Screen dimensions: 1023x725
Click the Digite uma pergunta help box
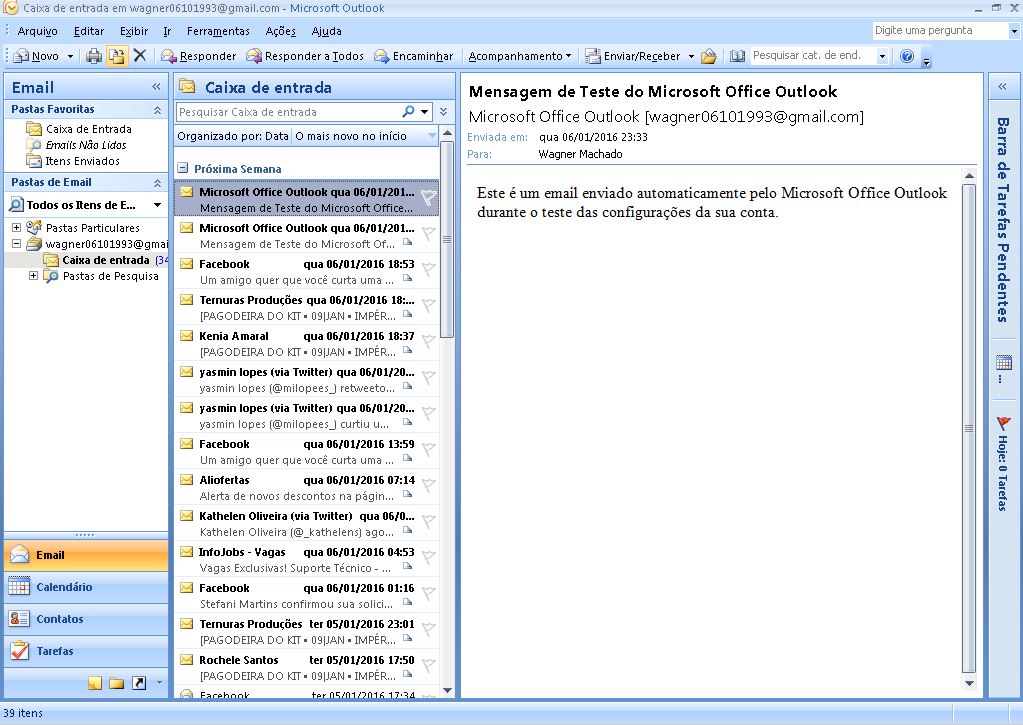[x=939, y=30]
